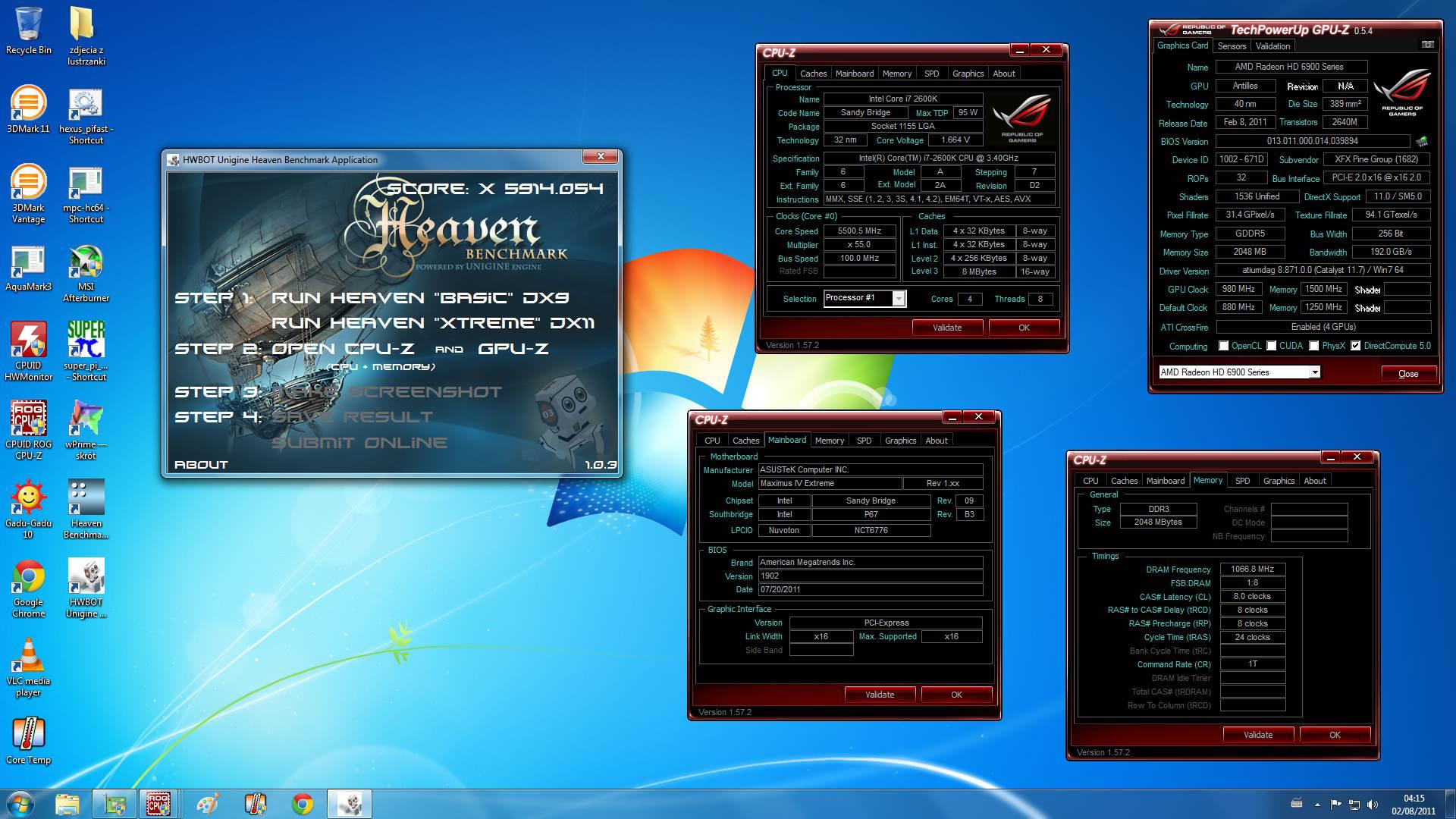1456x819 pixels.
Task: Click the BIOS Version 013.011.000.014.039894 field
Action: tap(1313, 141)
